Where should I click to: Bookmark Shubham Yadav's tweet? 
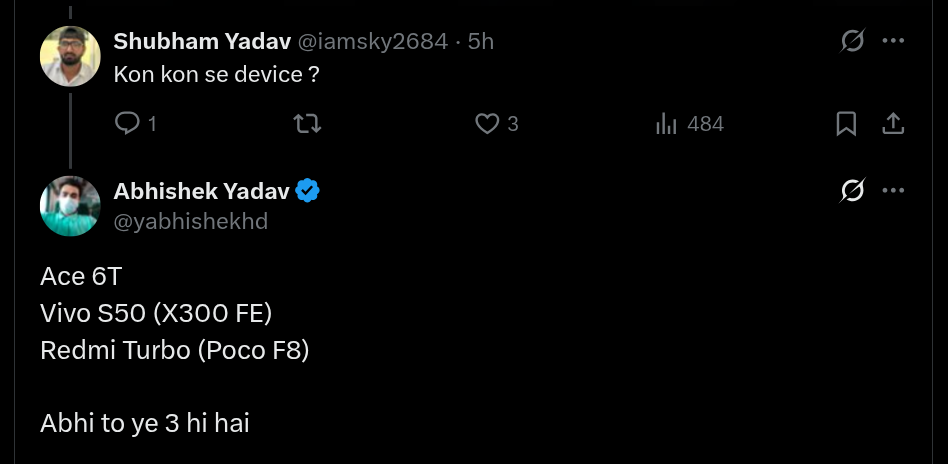(846, 124)
